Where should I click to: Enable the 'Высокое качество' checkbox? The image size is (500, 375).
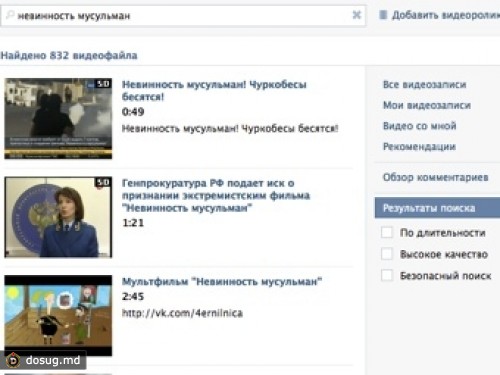pos(387,254)
